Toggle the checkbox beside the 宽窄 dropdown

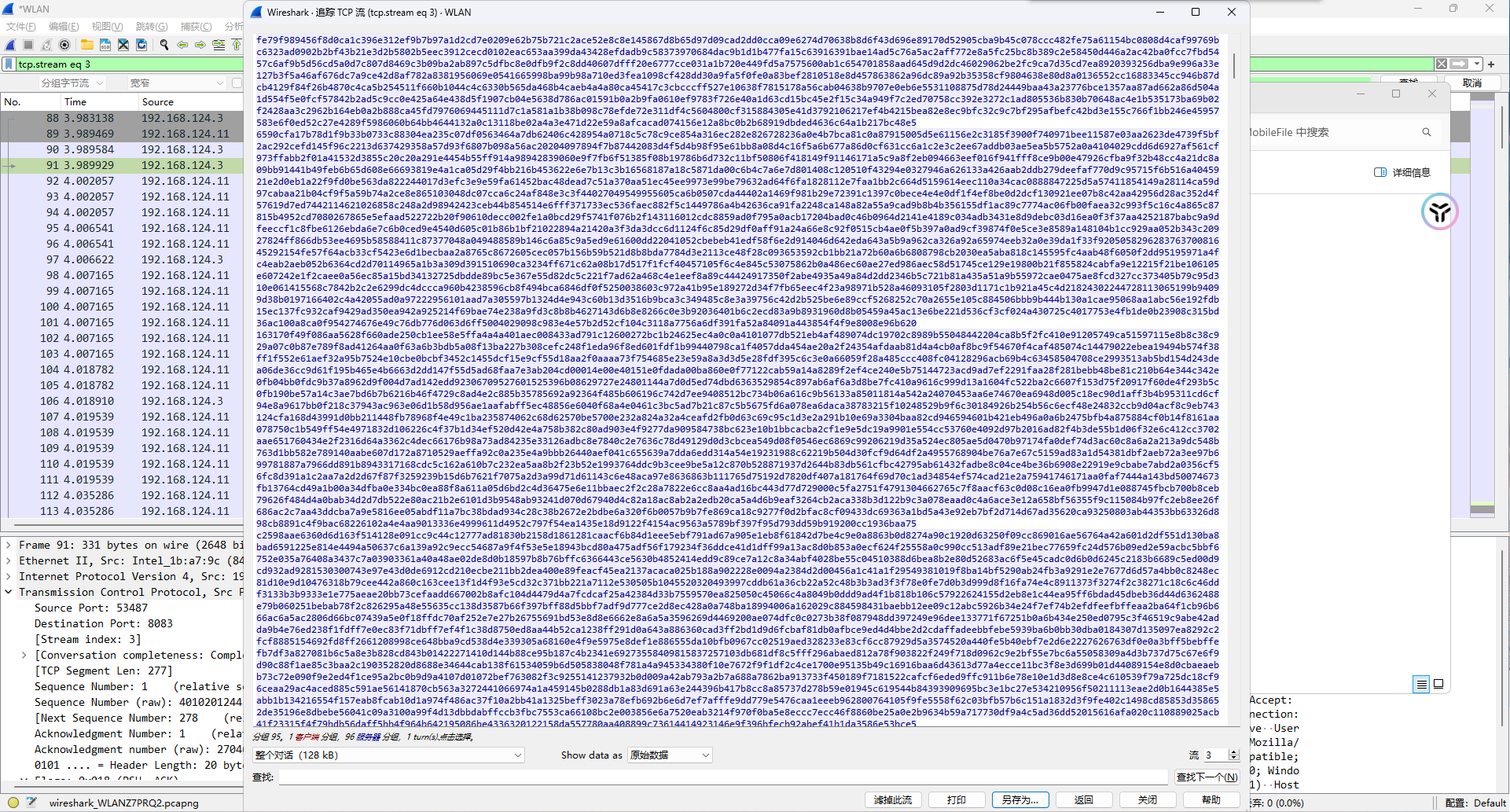237,83
